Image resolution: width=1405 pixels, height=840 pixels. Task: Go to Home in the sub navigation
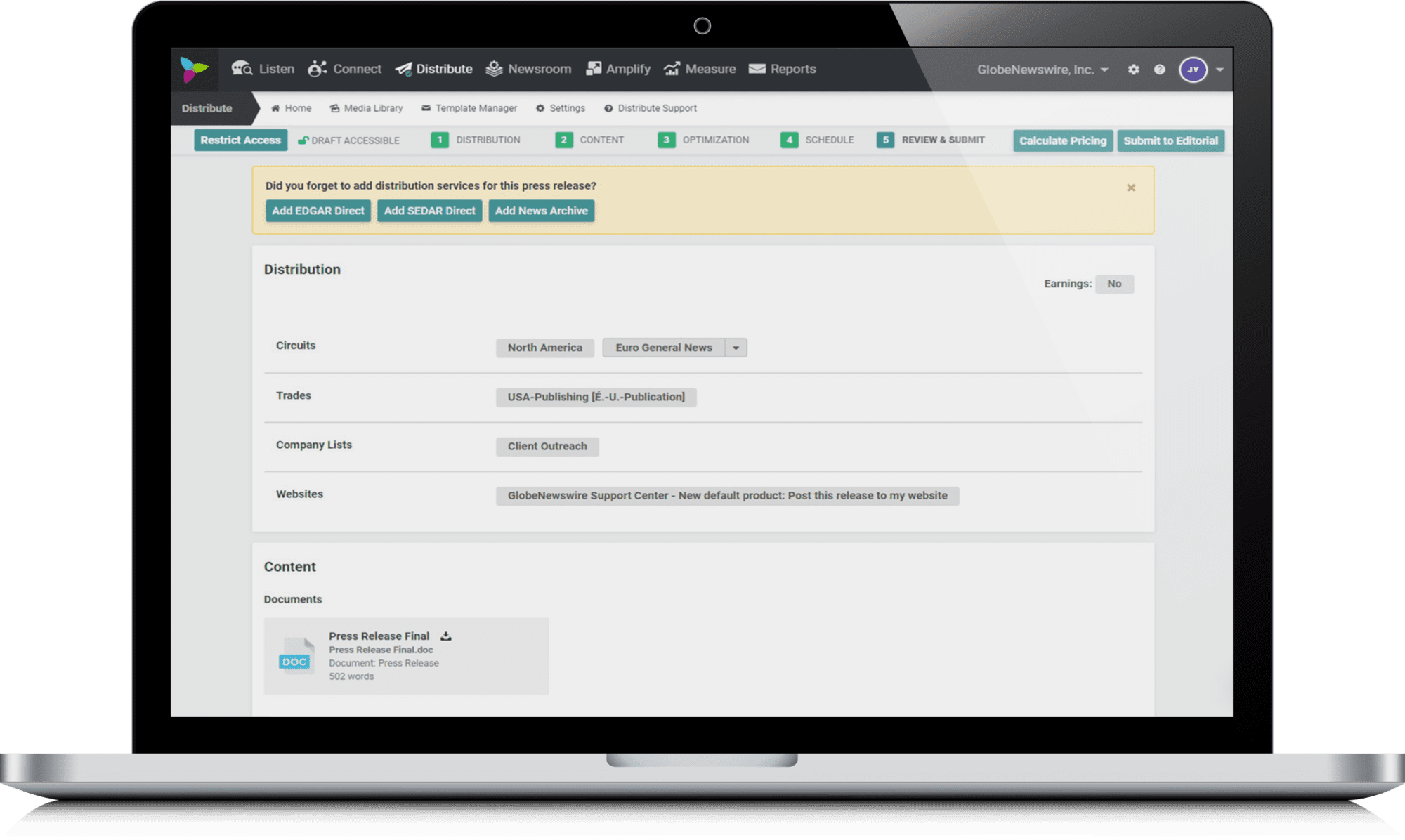pyautogui.click(x=291, y=108)
